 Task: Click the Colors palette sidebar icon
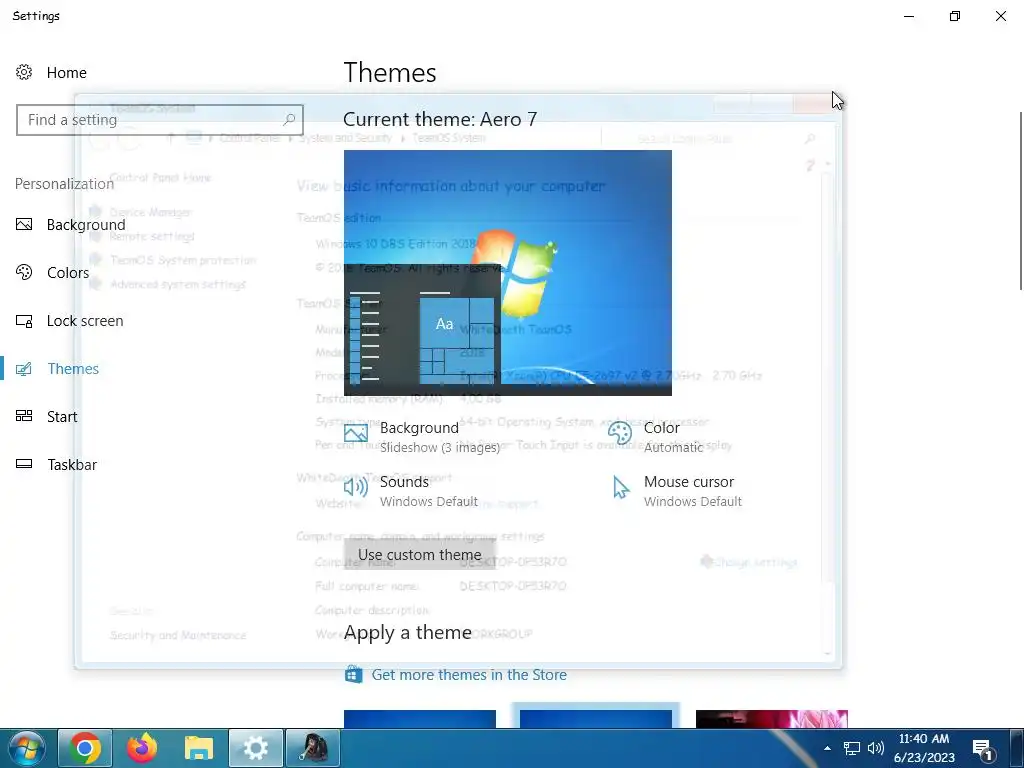[24, 272]
